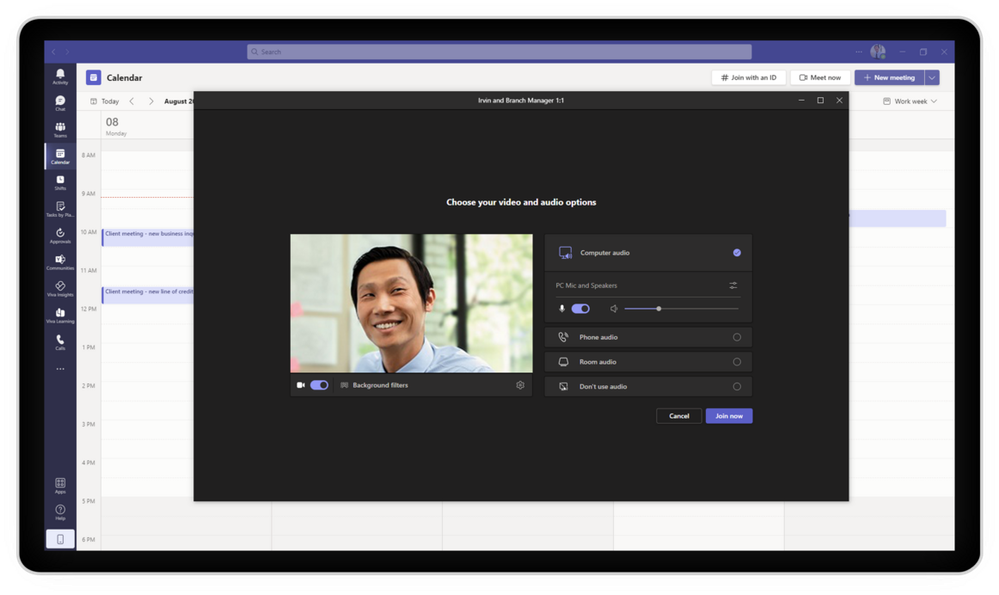The width and height of the screenshot is (999, 595).
Task: Open PC Mic and Speakers device settings
Action: pos(733,285)
